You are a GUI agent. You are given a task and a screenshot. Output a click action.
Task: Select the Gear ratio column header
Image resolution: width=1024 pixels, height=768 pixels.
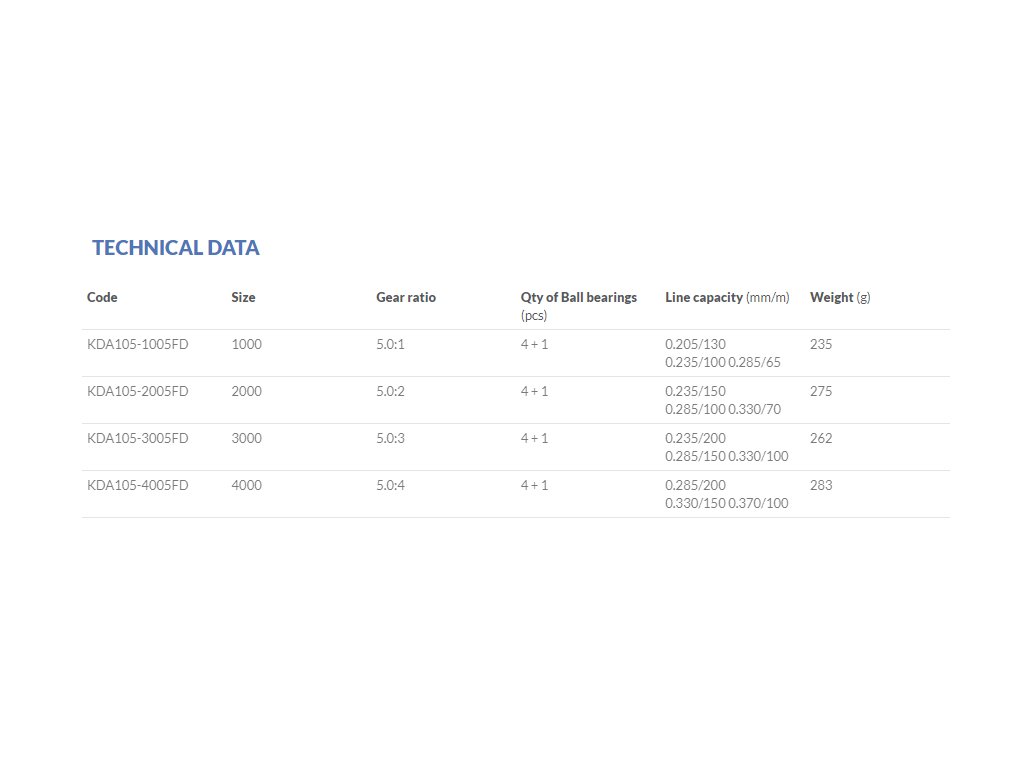pyautogui.click(x=406, y=297)
